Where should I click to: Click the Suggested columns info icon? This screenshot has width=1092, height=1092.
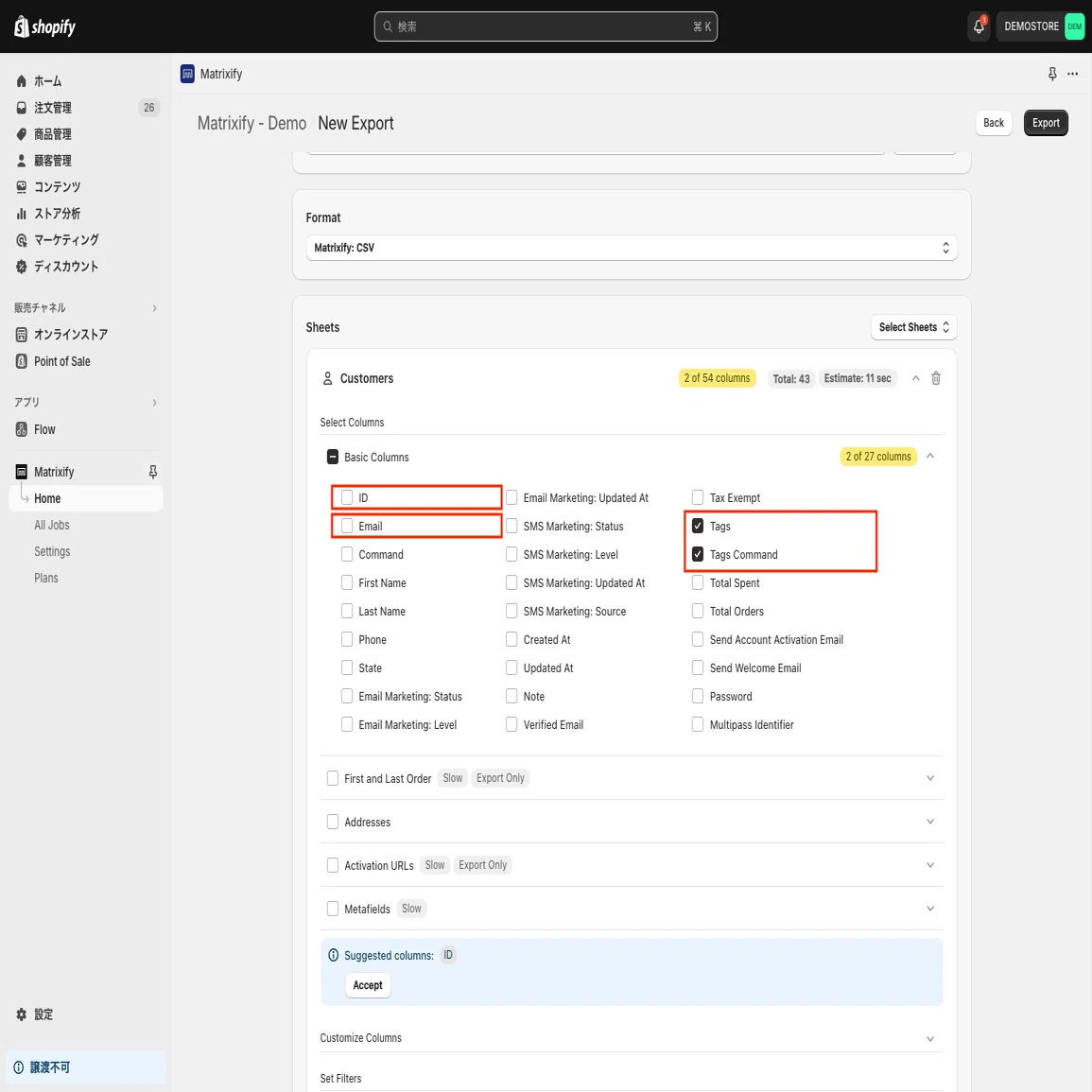(334, 956)
